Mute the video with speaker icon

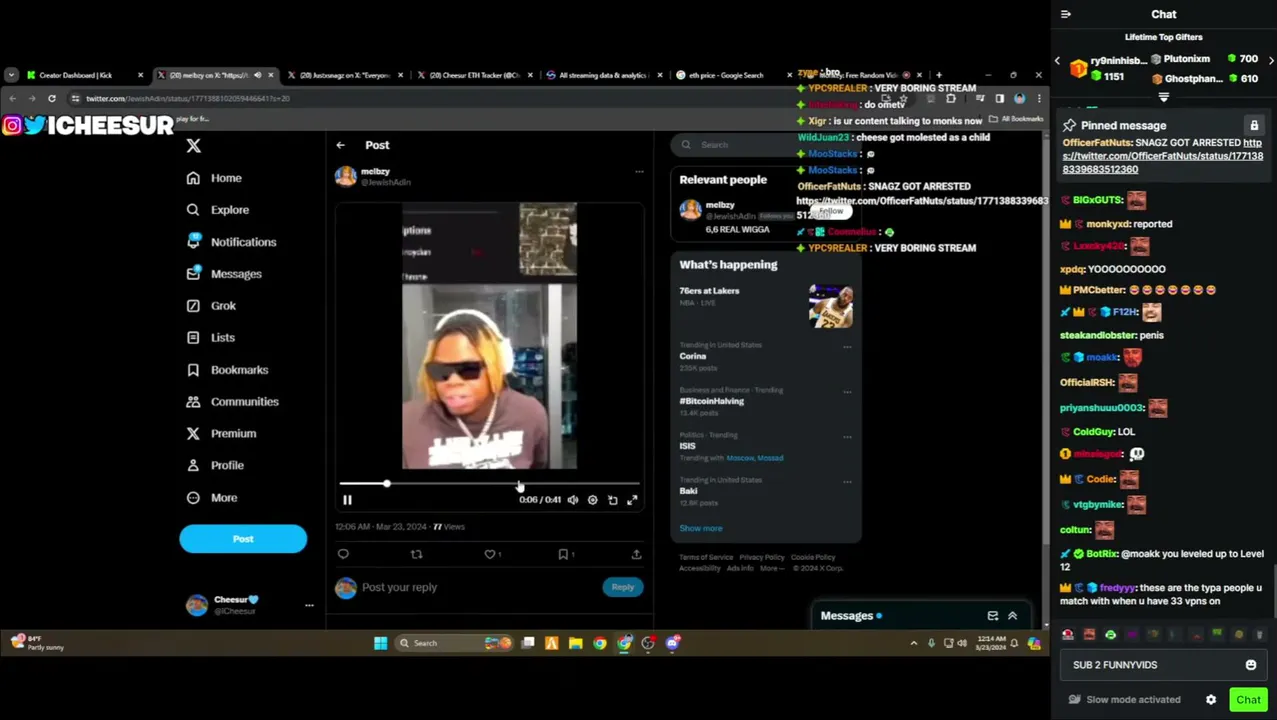click(x=573, y=500)
